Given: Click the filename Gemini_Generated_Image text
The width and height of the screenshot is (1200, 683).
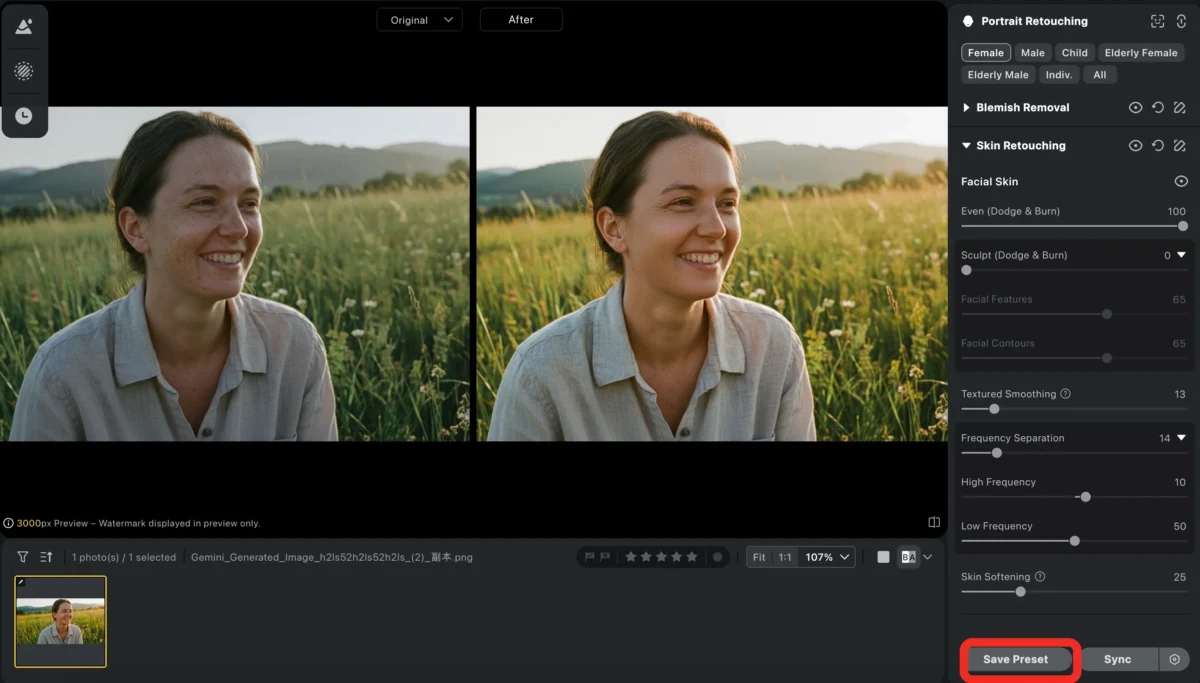Looking at the screenshot, I should (x=332, y=557).
